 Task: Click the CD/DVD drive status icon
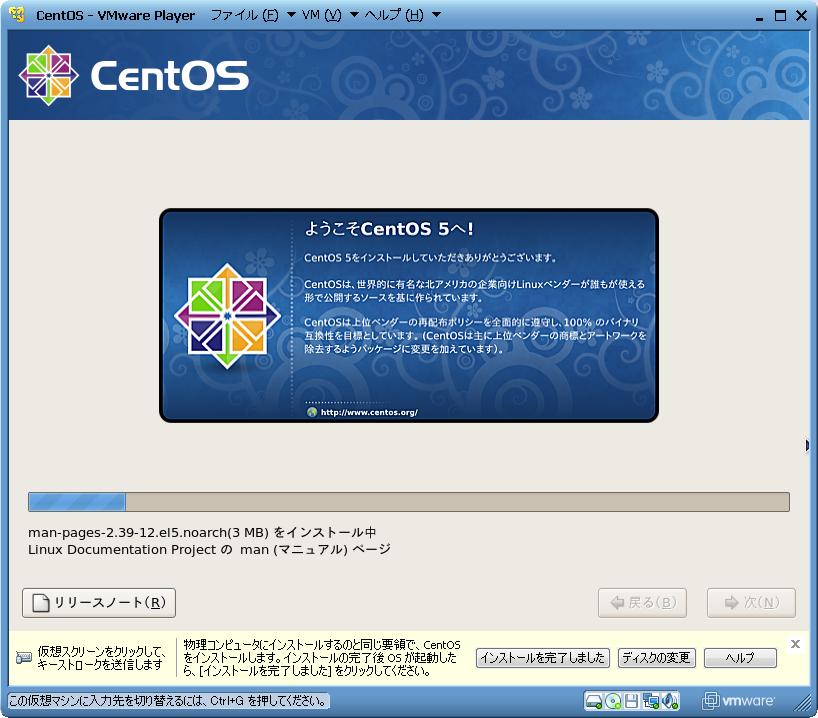(613, 700)
